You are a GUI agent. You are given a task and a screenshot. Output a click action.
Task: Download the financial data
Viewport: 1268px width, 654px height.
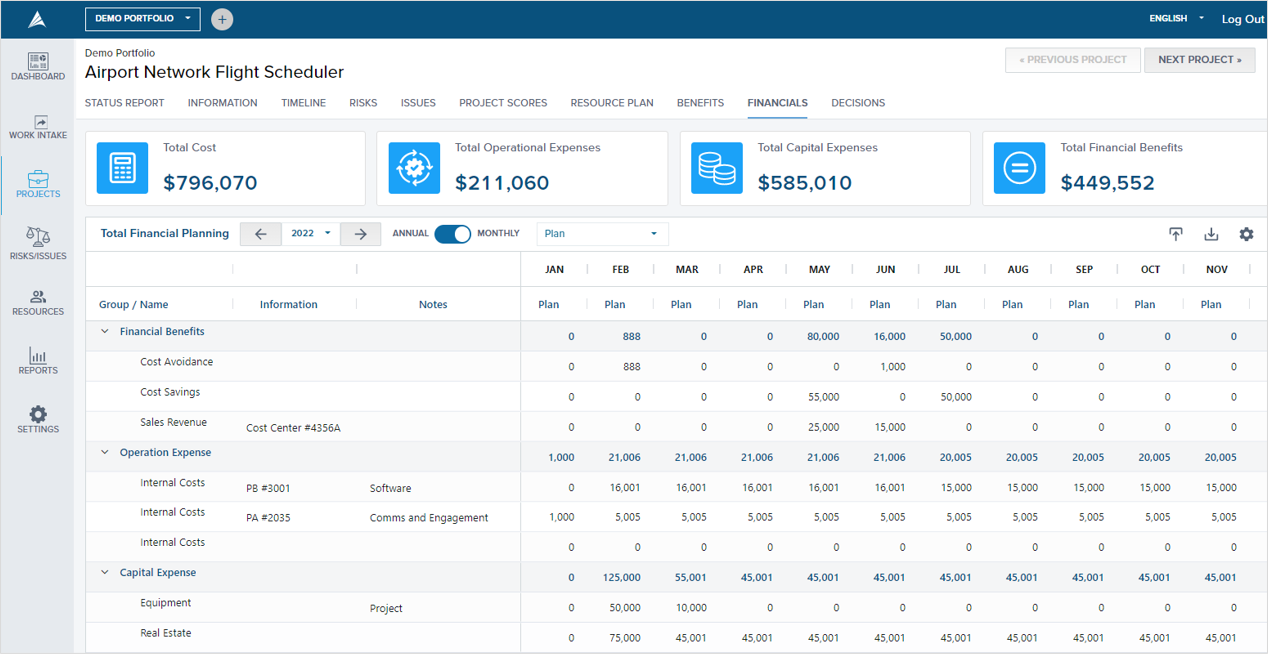pos(1211,233)
